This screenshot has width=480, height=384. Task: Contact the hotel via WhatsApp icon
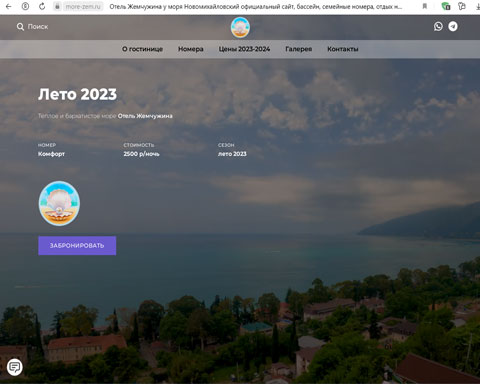438,26
